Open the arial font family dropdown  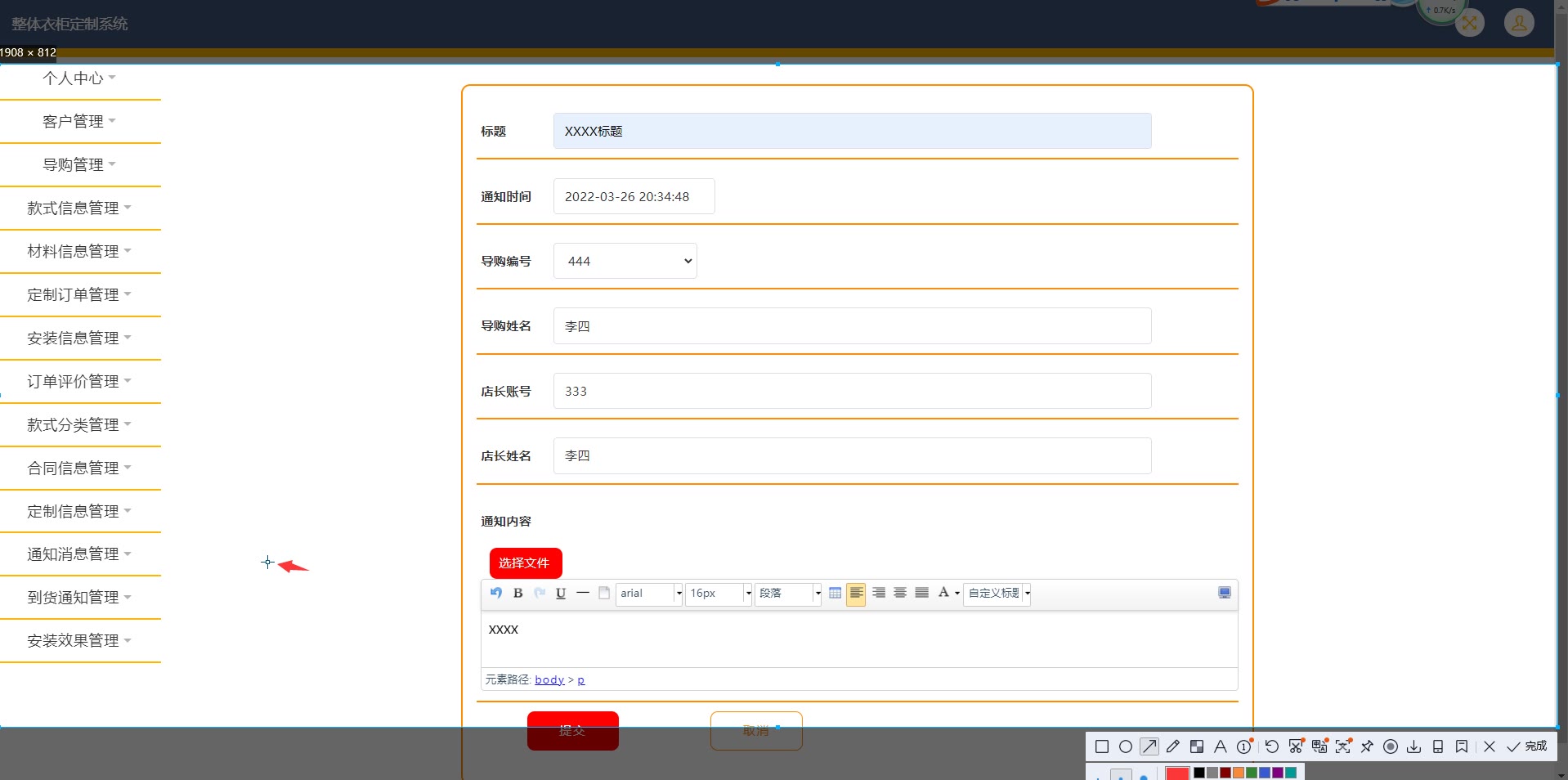point(649,594)
